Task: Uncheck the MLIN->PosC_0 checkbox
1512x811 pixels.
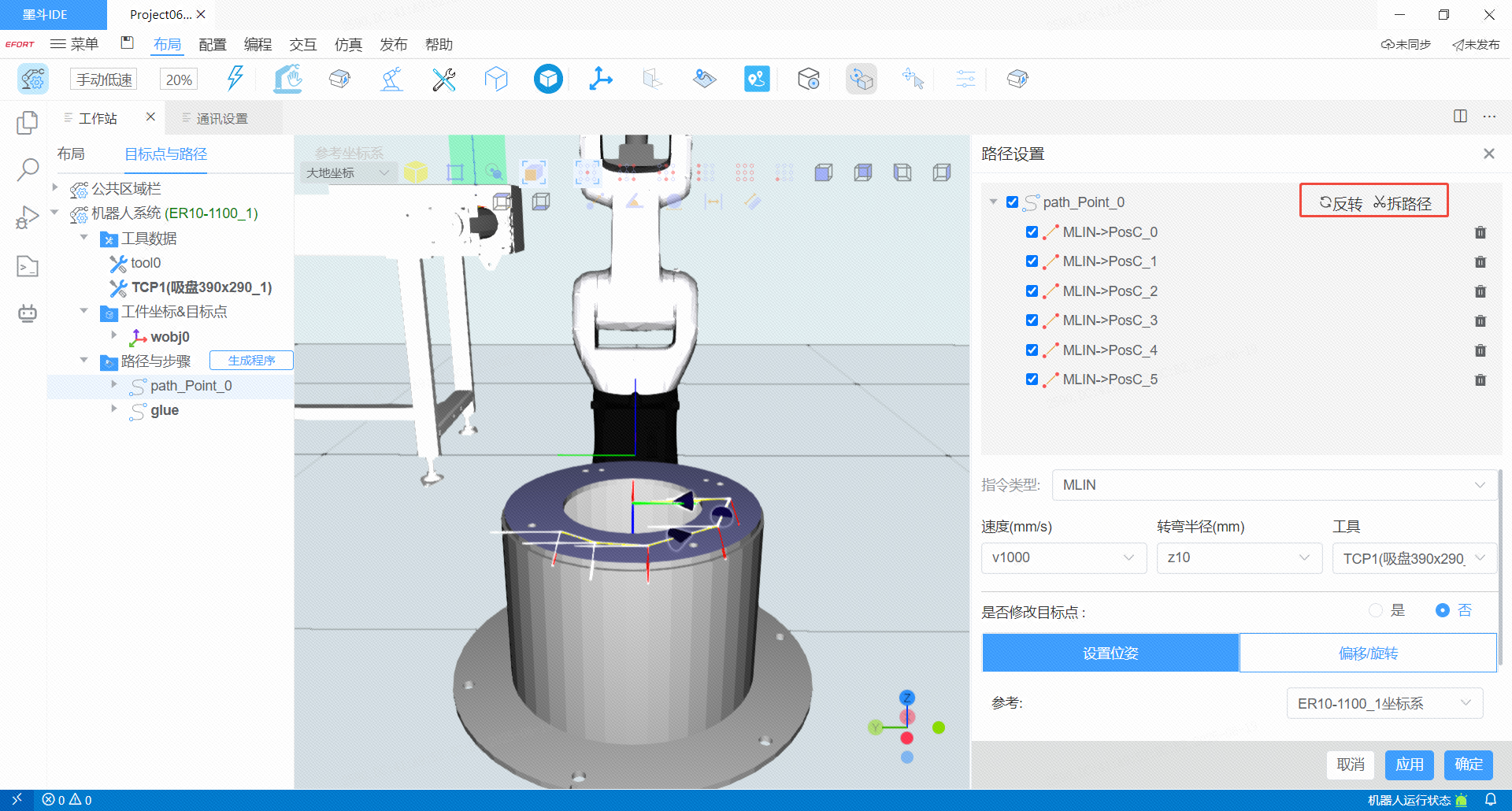Action: (x=1032, y=232)
